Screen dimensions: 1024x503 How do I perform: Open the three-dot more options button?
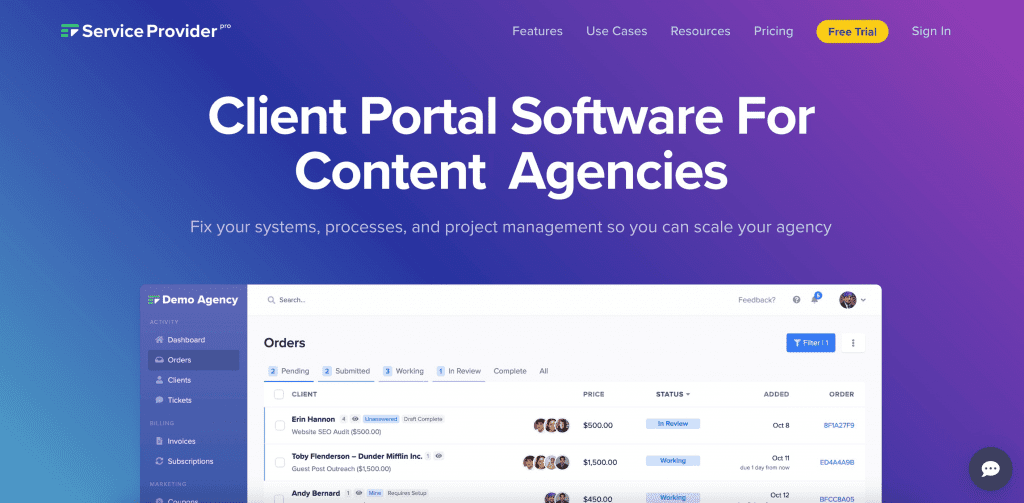coord(854,342)
